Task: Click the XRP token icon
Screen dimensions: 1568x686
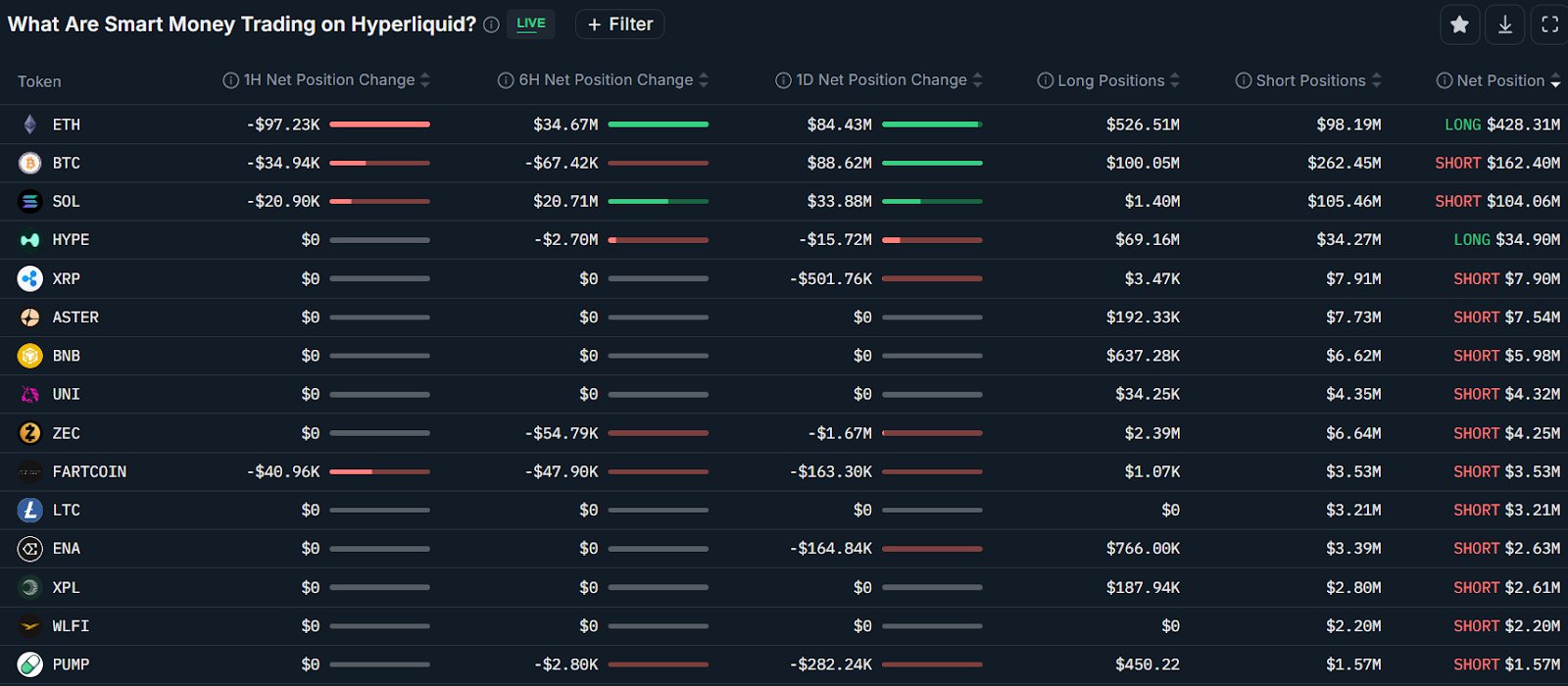Action: [x=30, y=278]
